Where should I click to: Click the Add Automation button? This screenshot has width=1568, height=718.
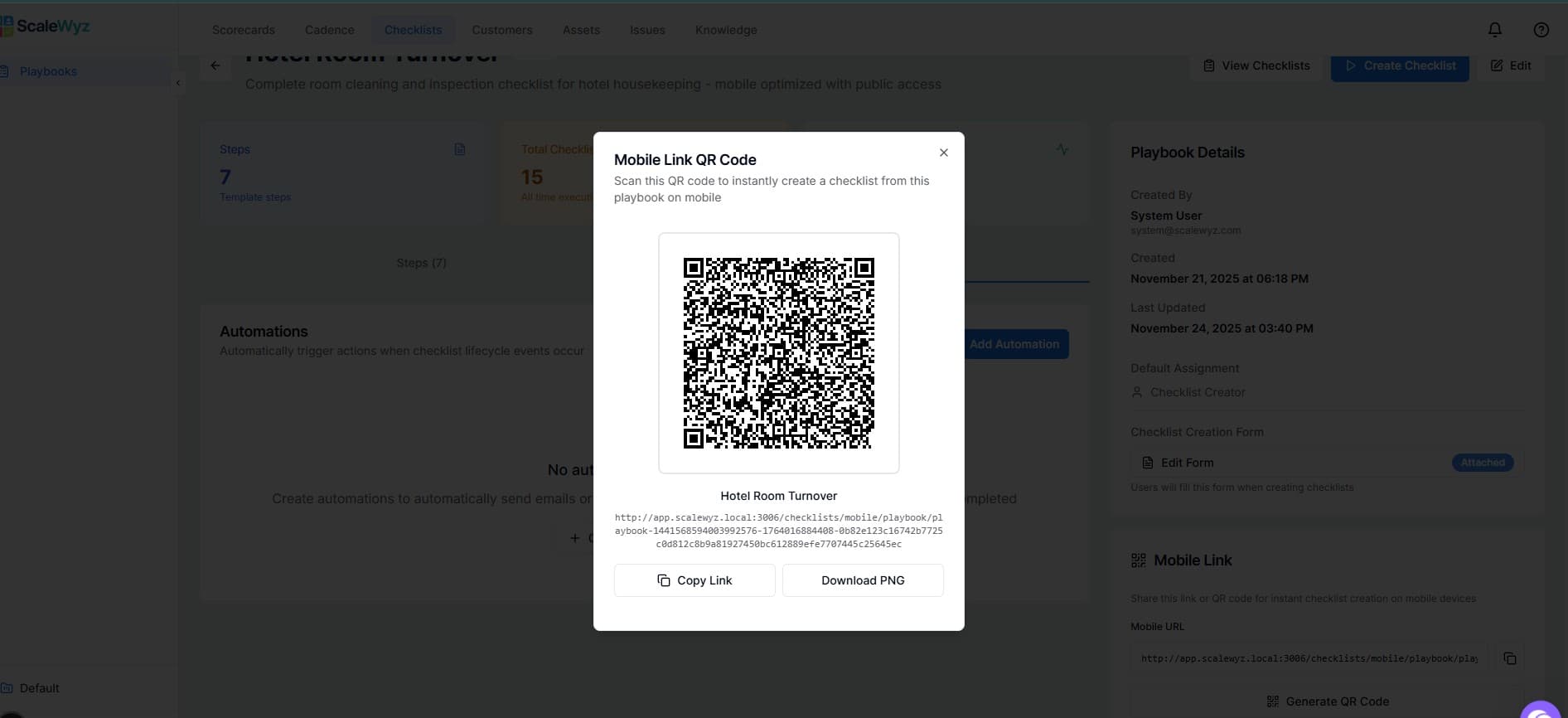pos(1016,344)
